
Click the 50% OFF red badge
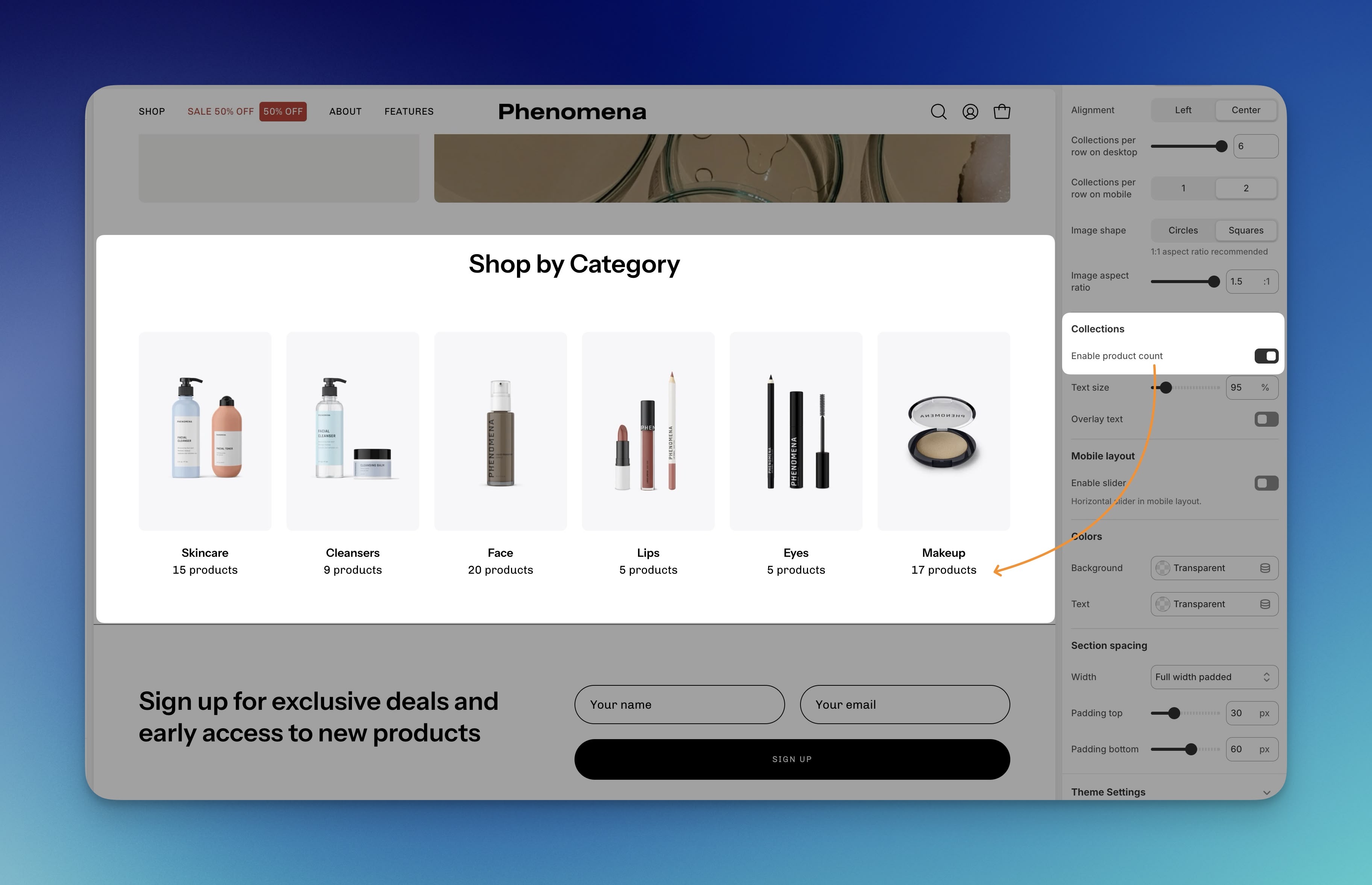(x=283, y=112)
